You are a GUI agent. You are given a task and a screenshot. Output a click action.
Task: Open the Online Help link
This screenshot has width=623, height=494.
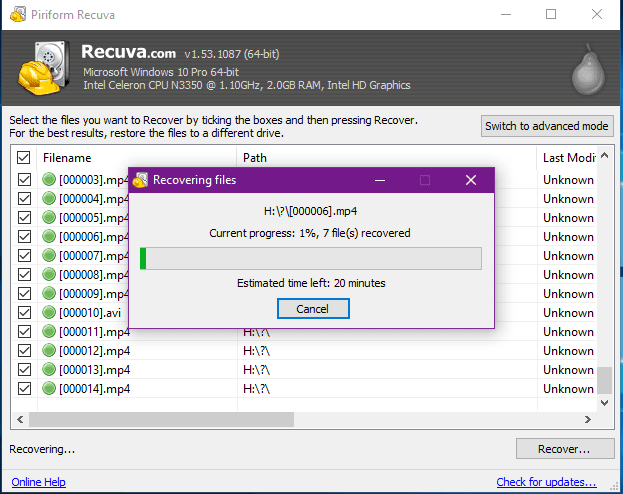pyautogui.click(x=39, y=482)
